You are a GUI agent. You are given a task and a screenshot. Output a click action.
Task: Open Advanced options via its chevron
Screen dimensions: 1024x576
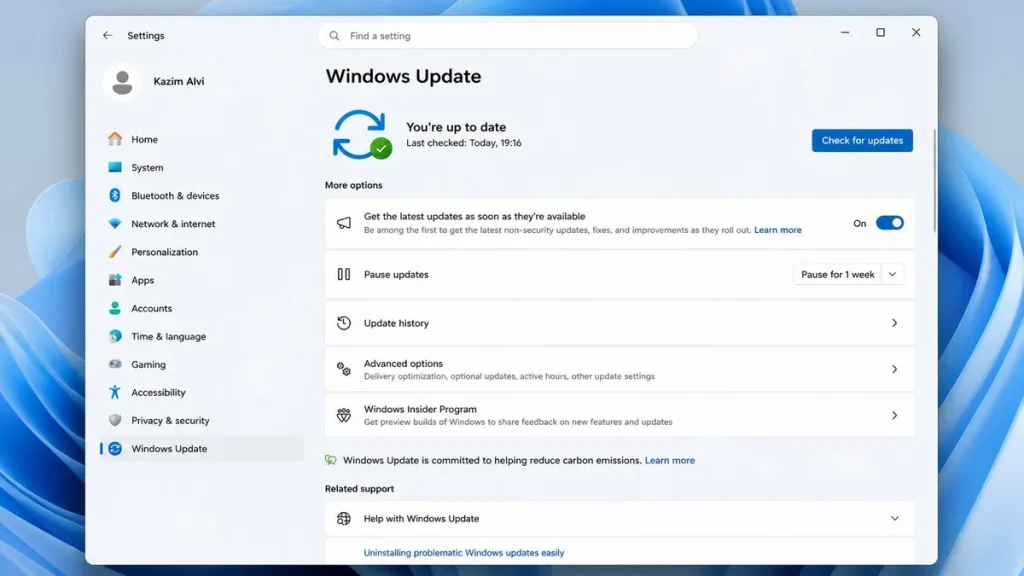click(895, 369)
